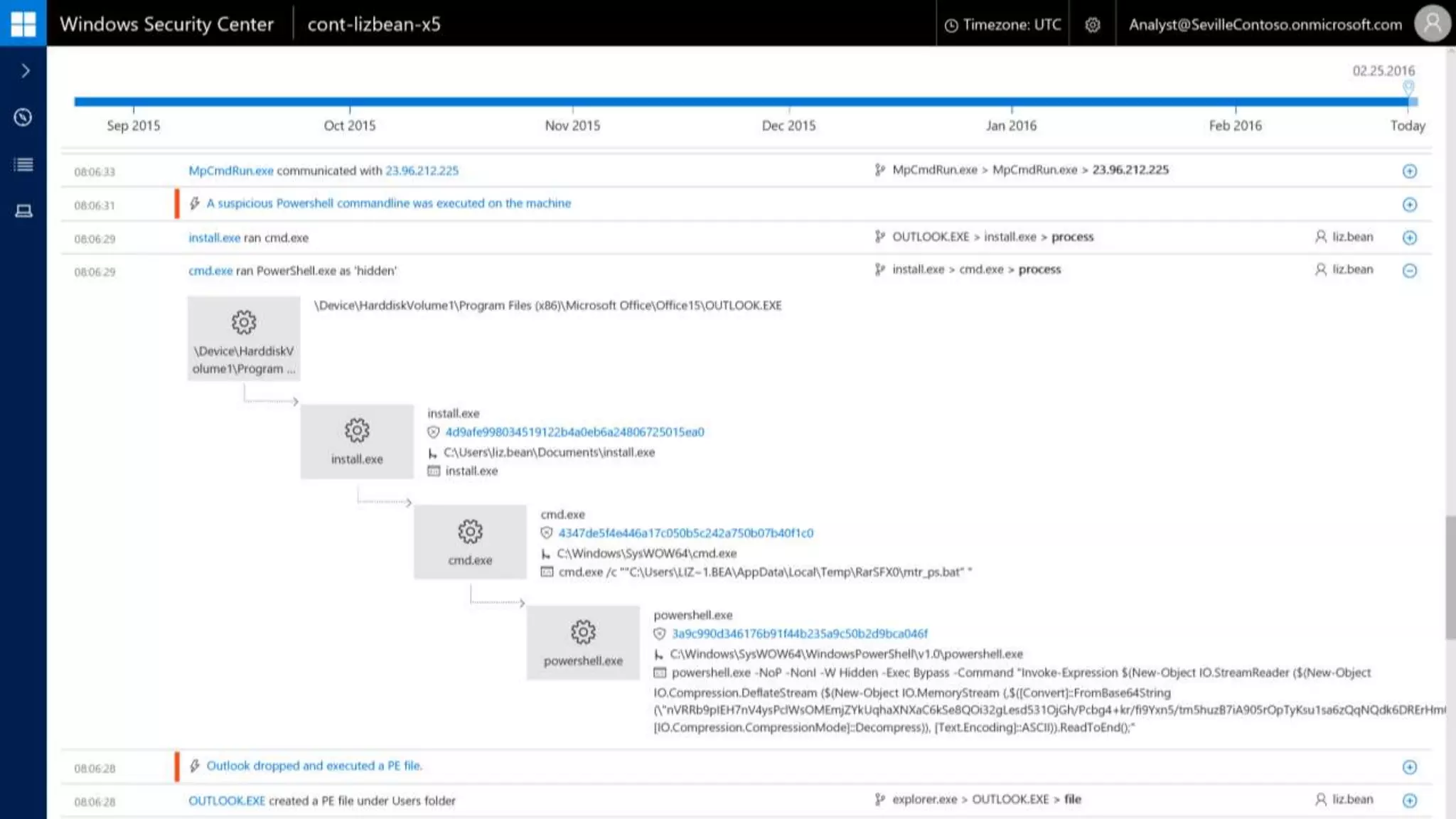Click the 02.25.2016 timeline pin marker
Viewport: 1456px width, 819px height.
point(1408,87)
